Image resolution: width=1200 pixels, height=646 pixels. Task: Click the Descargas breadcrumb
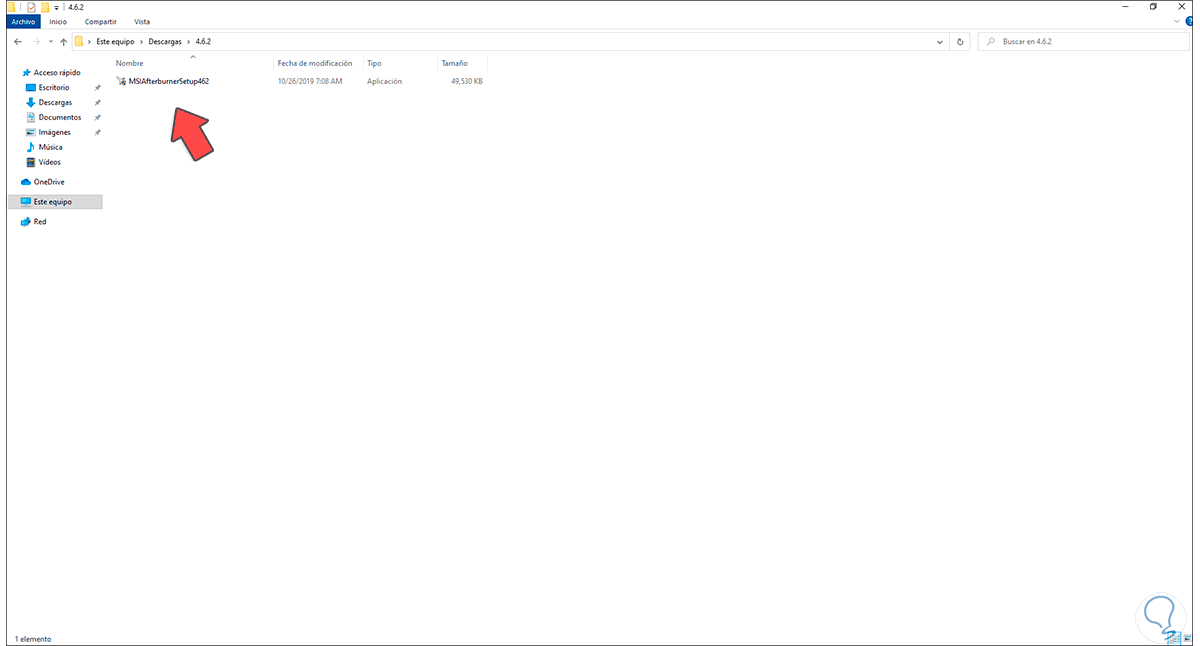[165, 42]
